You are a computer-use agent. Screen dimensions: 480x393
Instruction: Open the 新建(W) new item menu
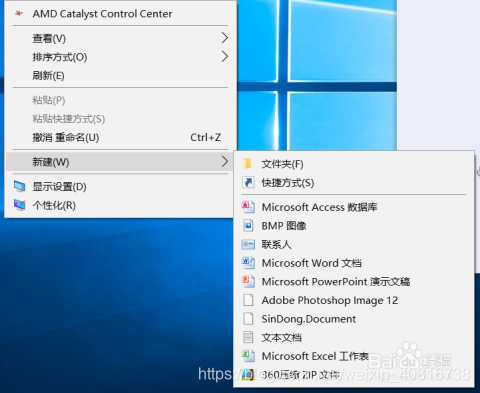(120, 162)
